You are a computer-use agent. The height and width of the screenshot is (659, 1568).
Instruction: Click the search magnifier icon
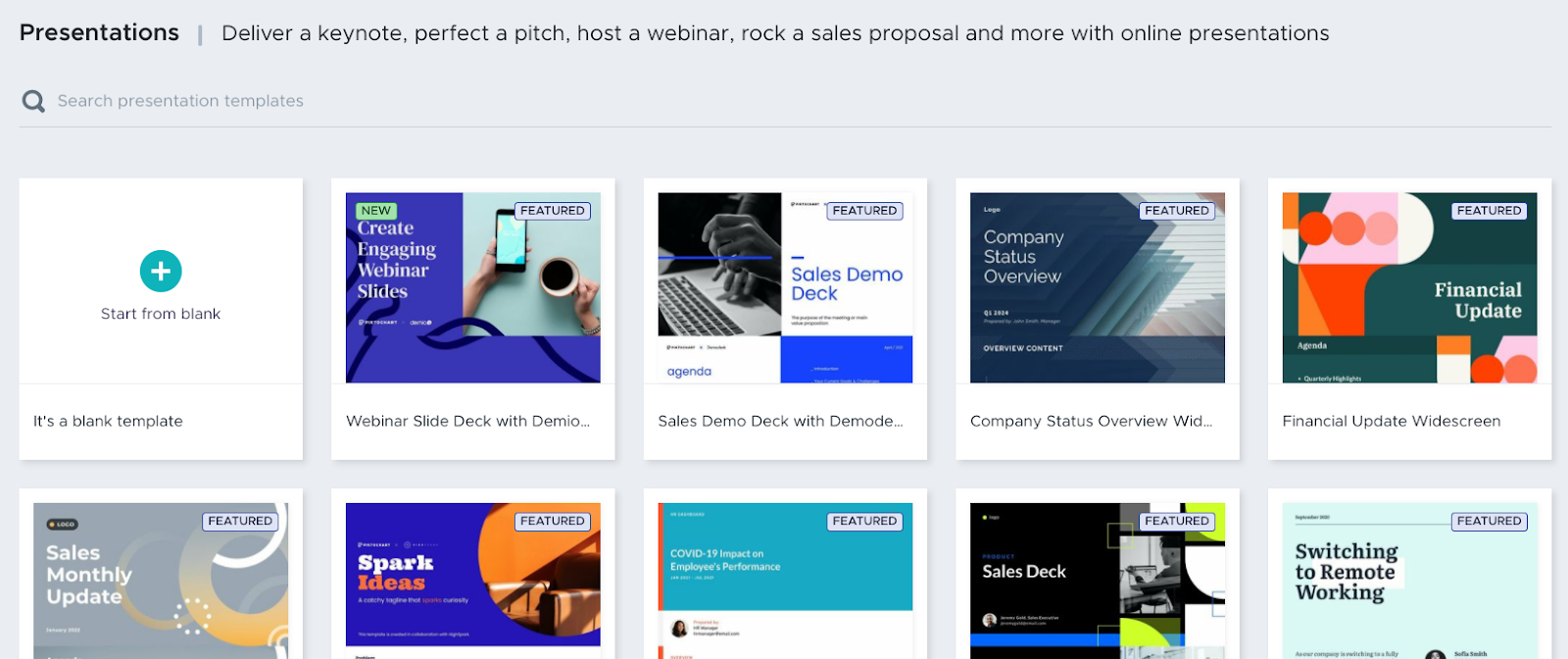(33, 101)
